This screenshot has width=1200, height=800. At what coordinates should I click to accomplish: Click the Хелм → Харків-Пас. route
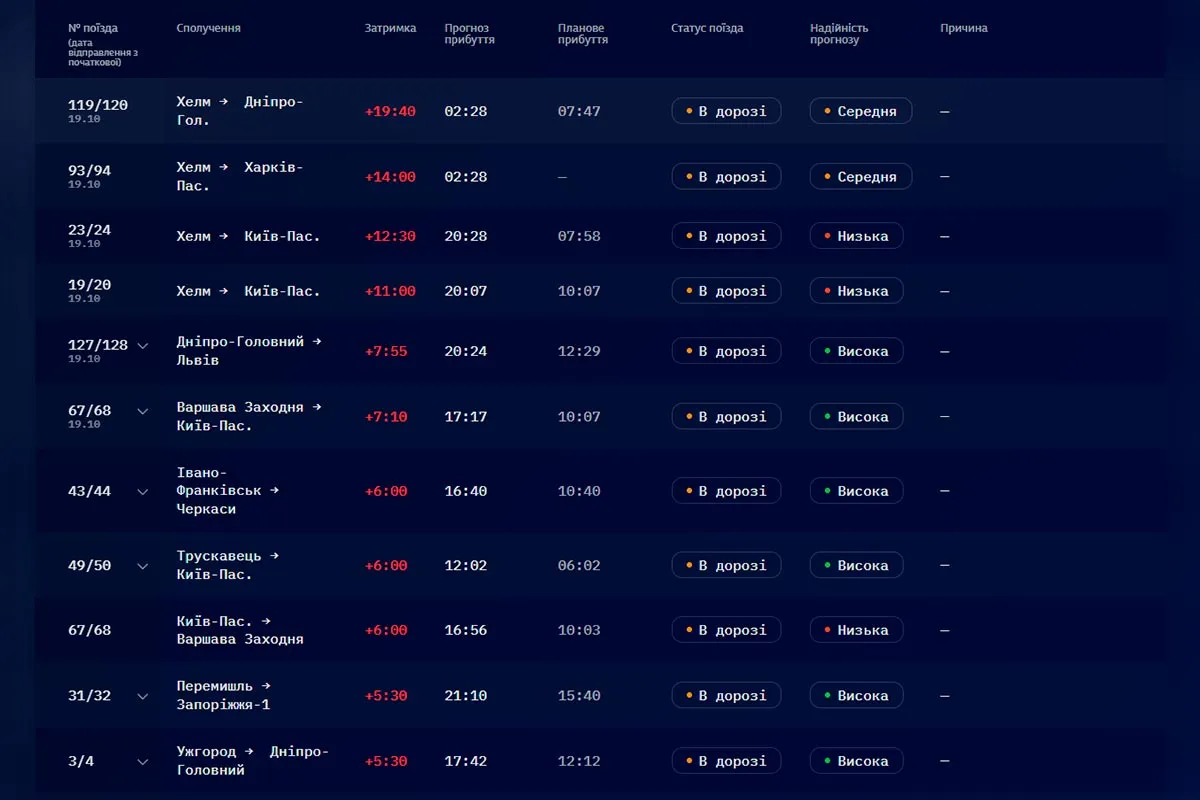click(240, 177)
